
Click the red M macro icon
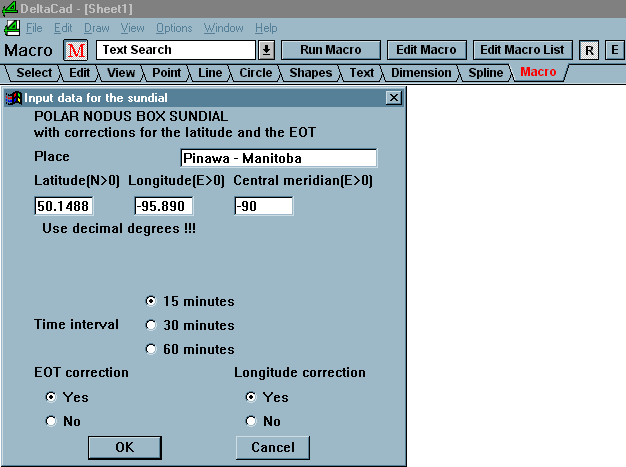click(x=77, y=50)
